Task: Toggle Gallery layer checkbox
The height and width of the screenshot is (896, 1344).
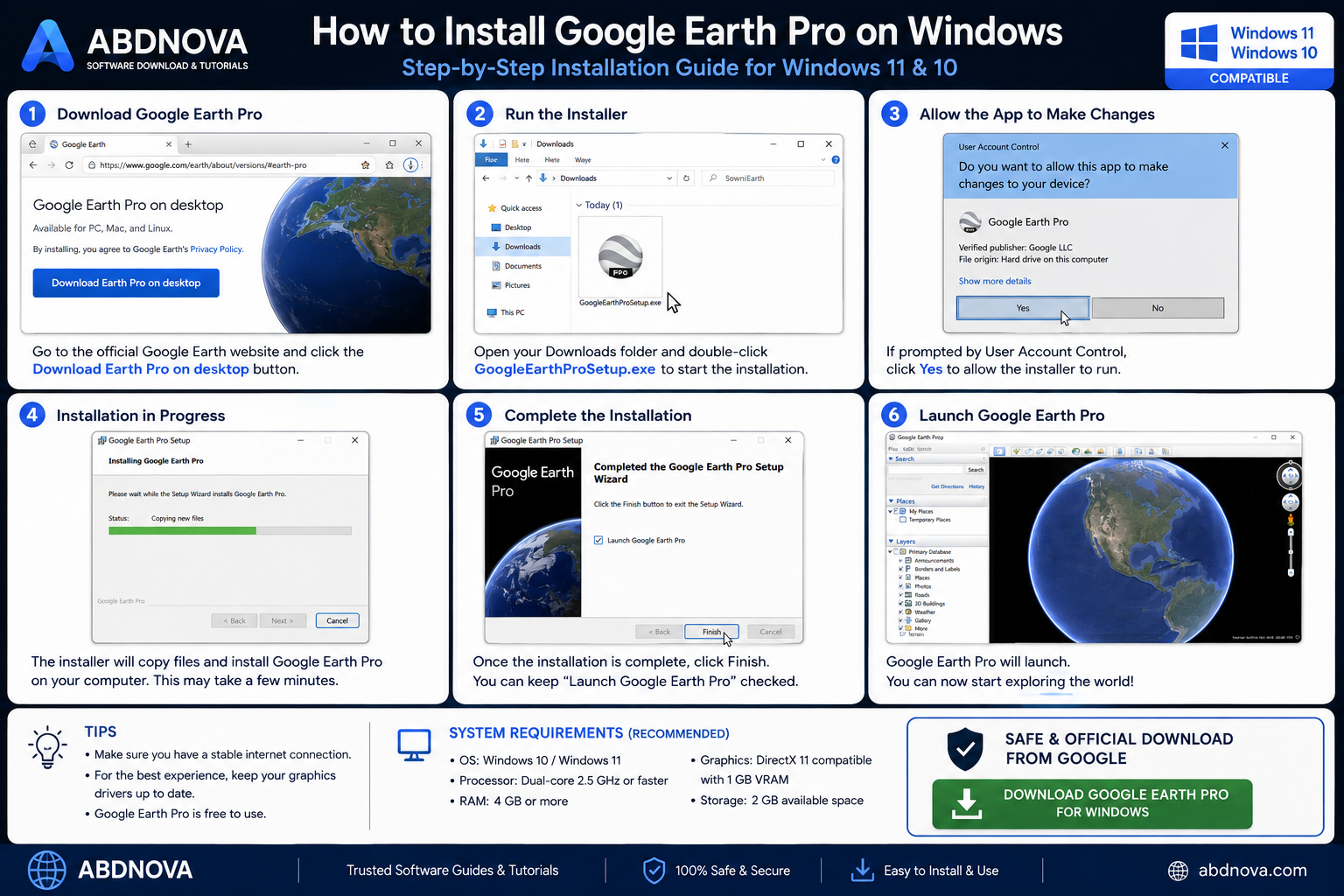Action: (x=901, y=620)
